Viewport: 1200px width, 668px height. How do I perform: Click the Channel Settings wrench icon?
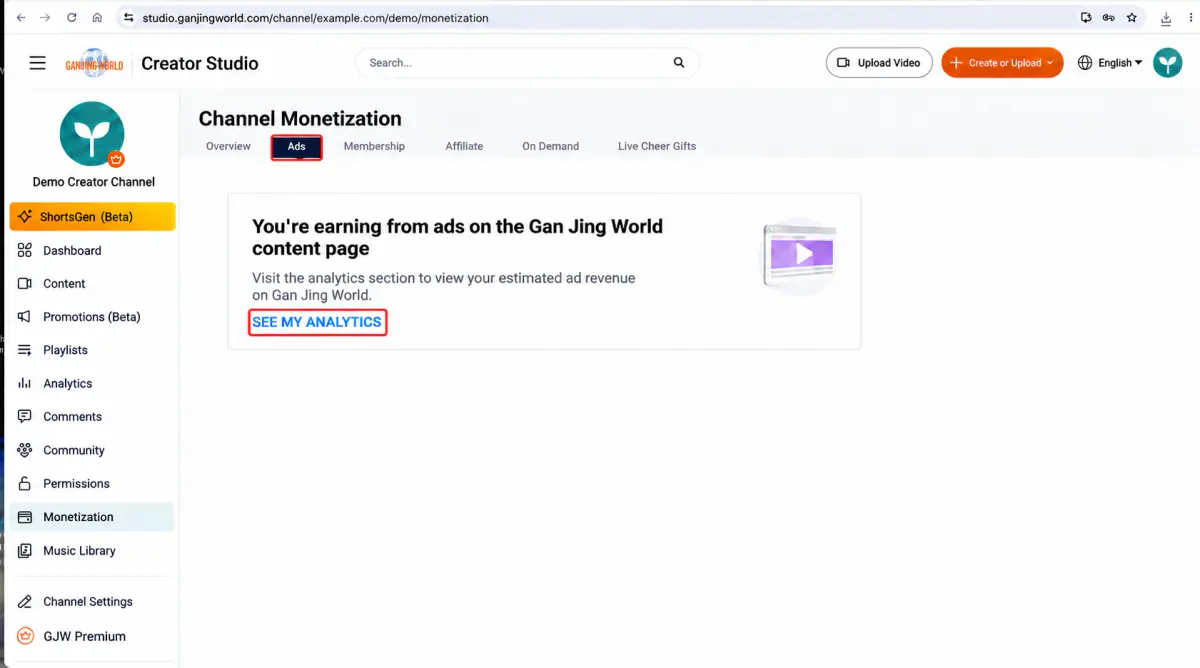[25, 602]
